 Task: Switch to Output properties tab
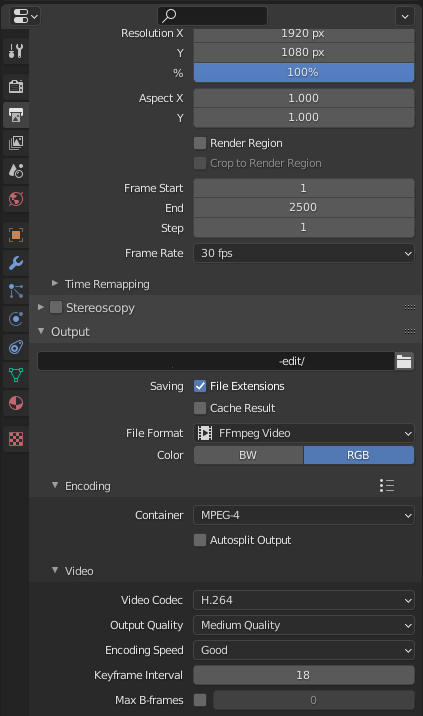[16, 115]
